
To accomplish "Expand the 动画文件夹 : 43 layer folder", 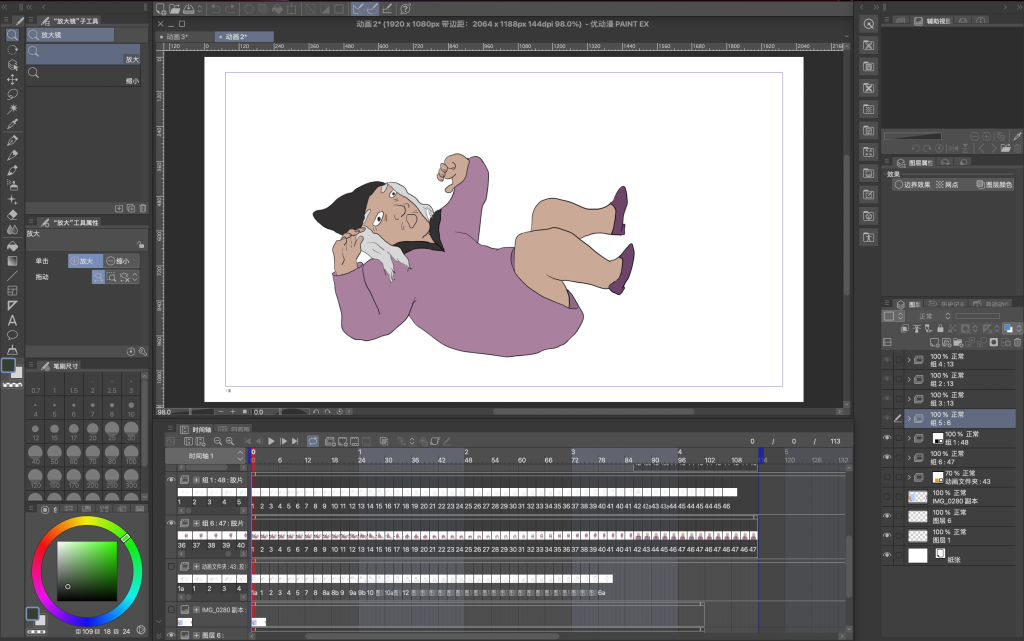I will [909, 477].
